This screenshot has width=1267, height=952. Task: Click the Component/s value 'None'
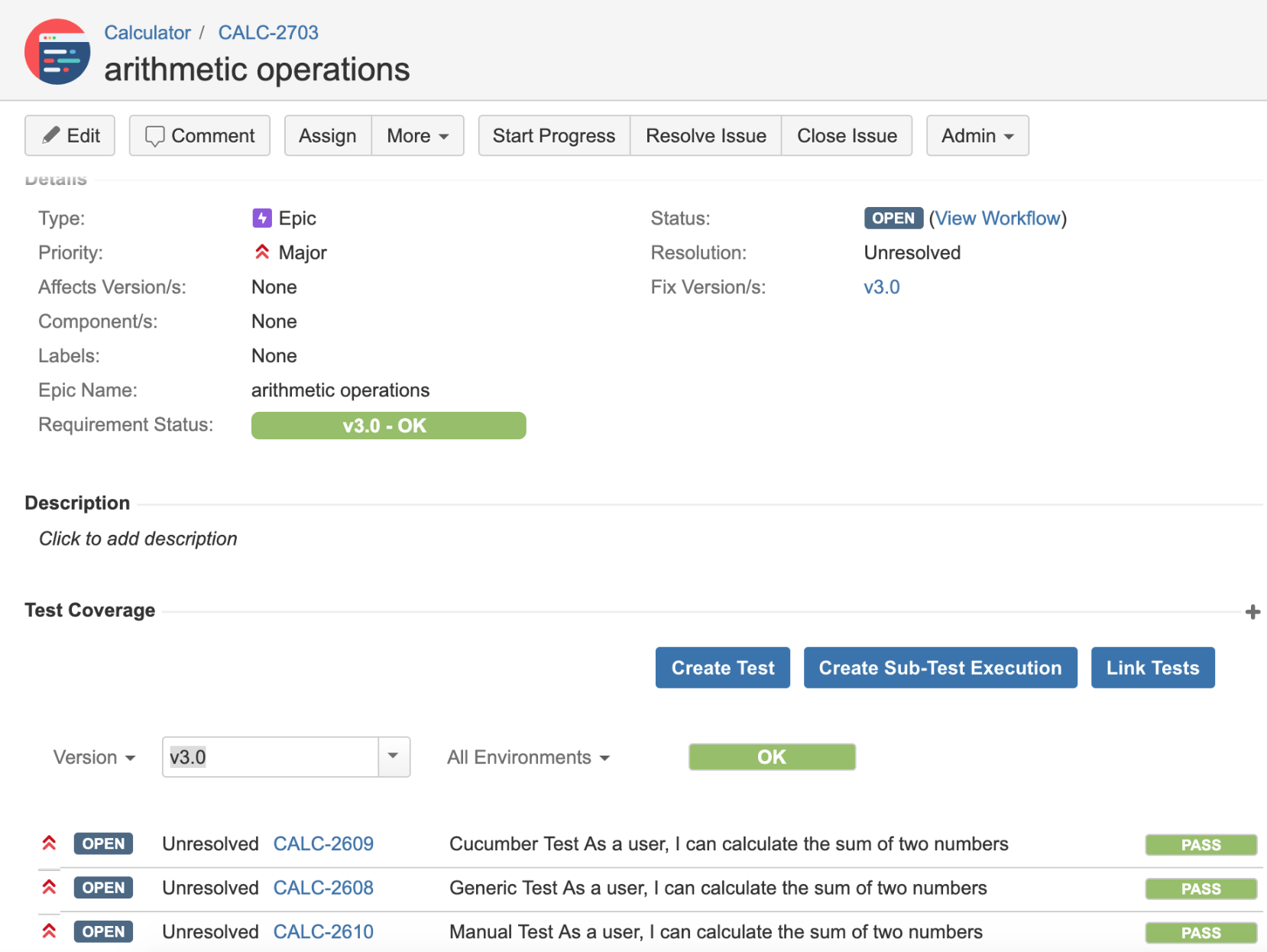pos(274,322)
